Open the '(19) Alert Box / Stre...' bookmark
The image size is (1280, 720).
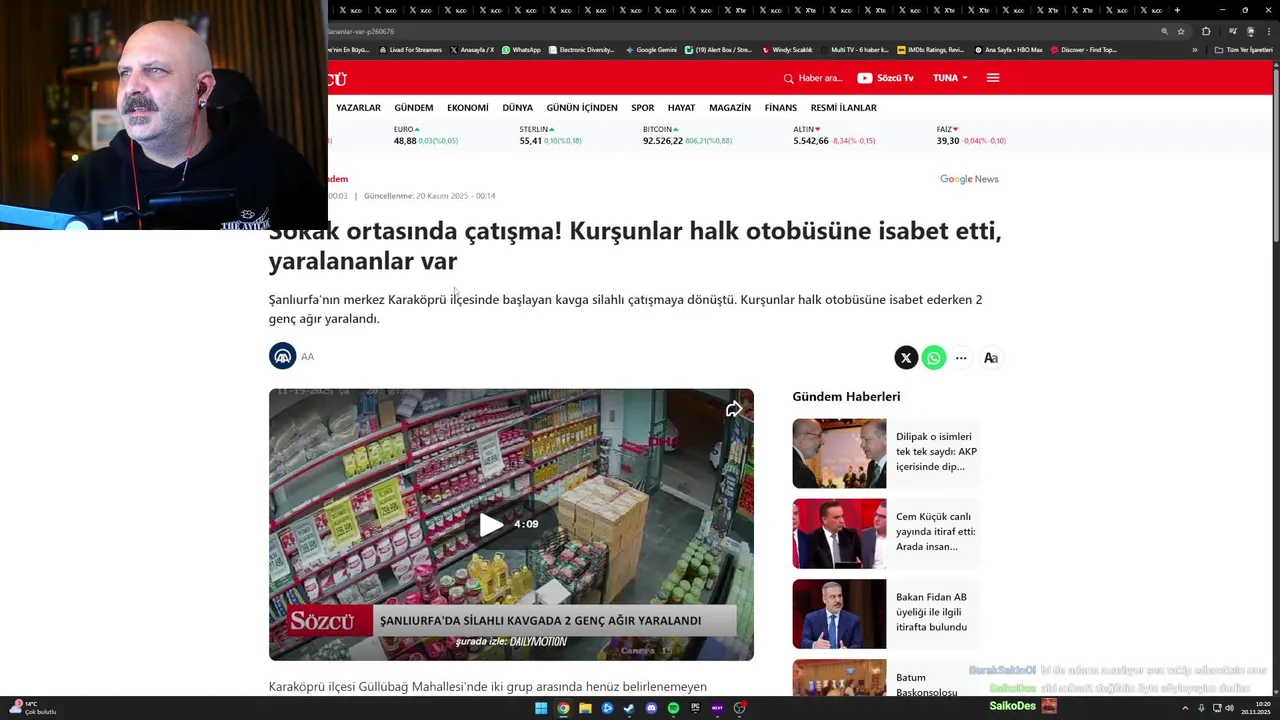(x=718, y=50)
